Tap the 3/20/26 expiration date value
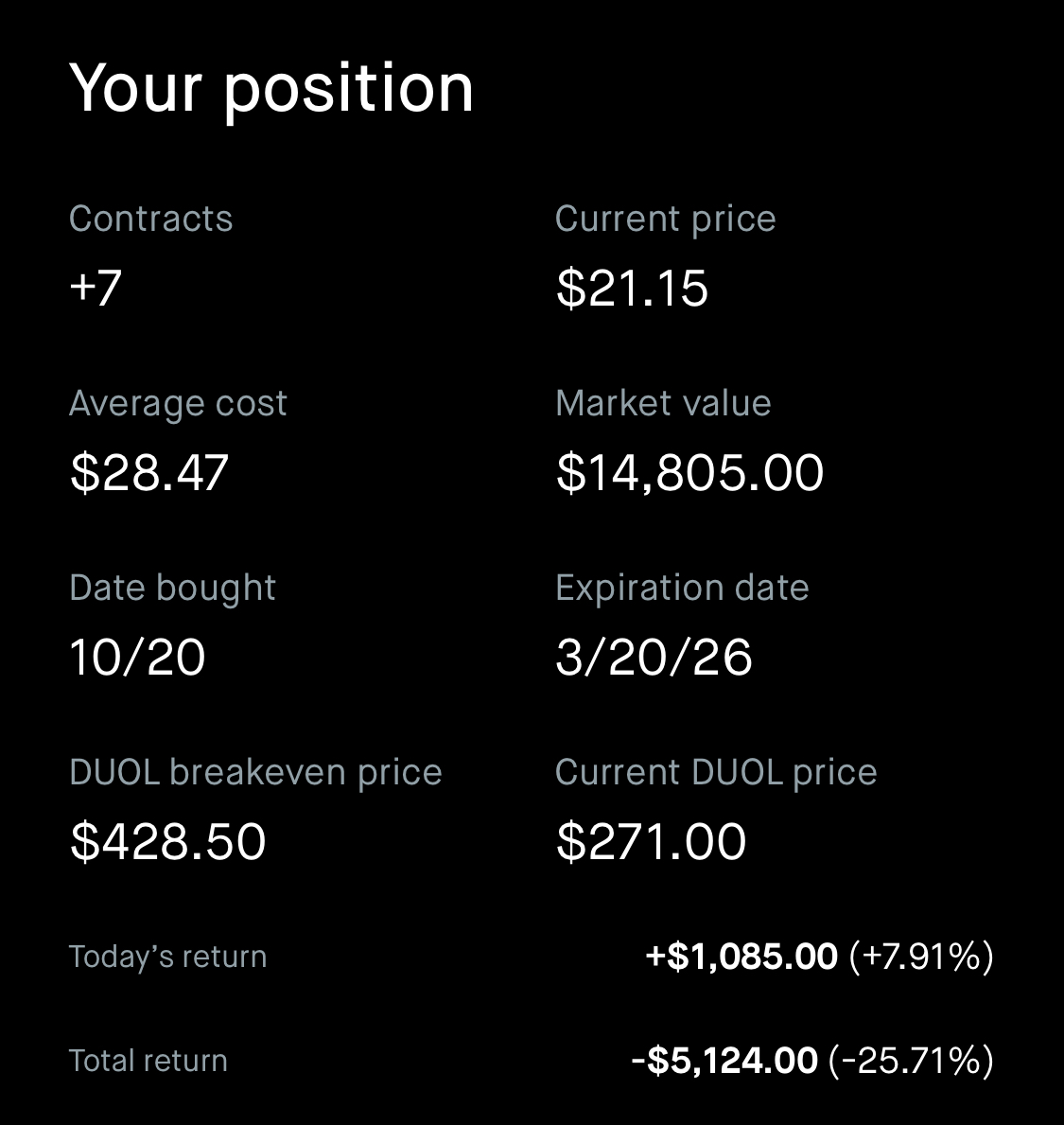 click(x=654, y=657)
